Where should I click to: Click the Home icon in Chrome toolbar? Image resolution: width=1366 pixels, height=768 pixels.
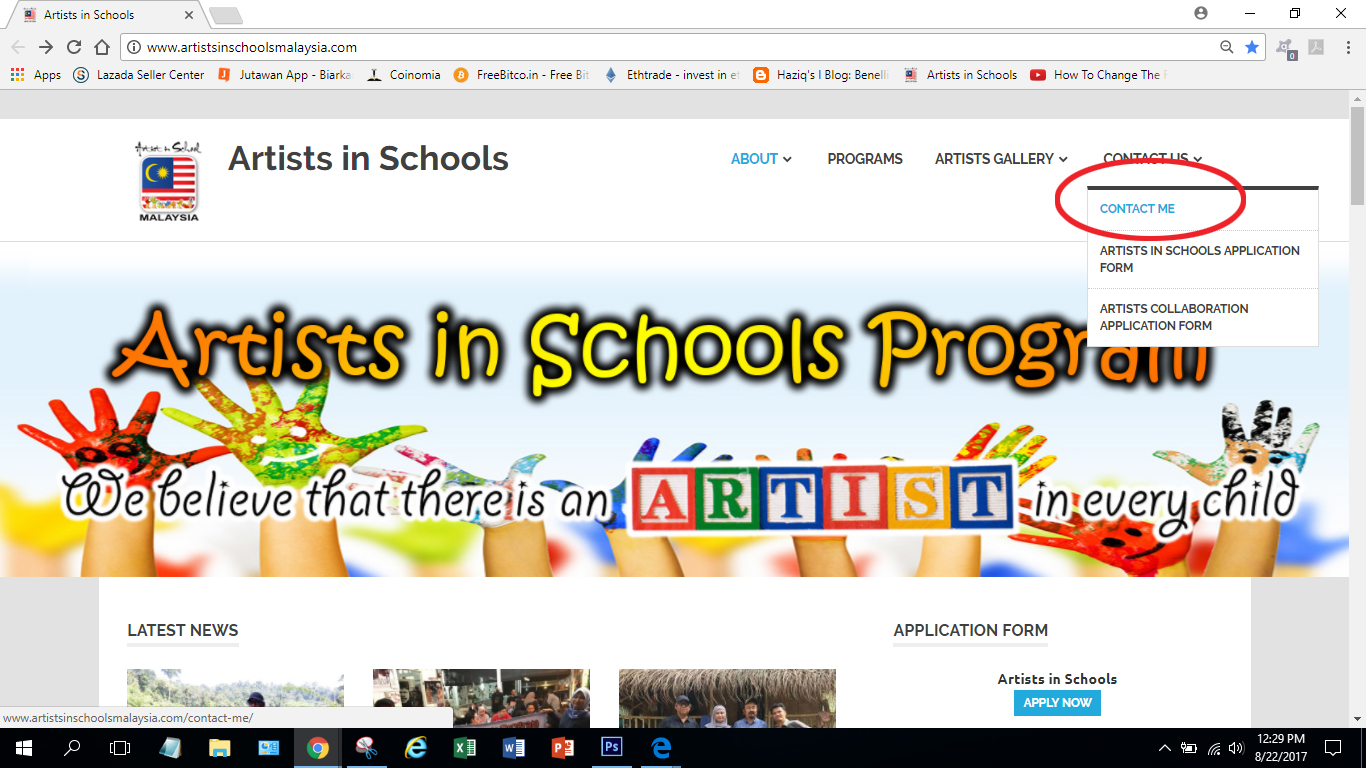(x=101, y=47)
